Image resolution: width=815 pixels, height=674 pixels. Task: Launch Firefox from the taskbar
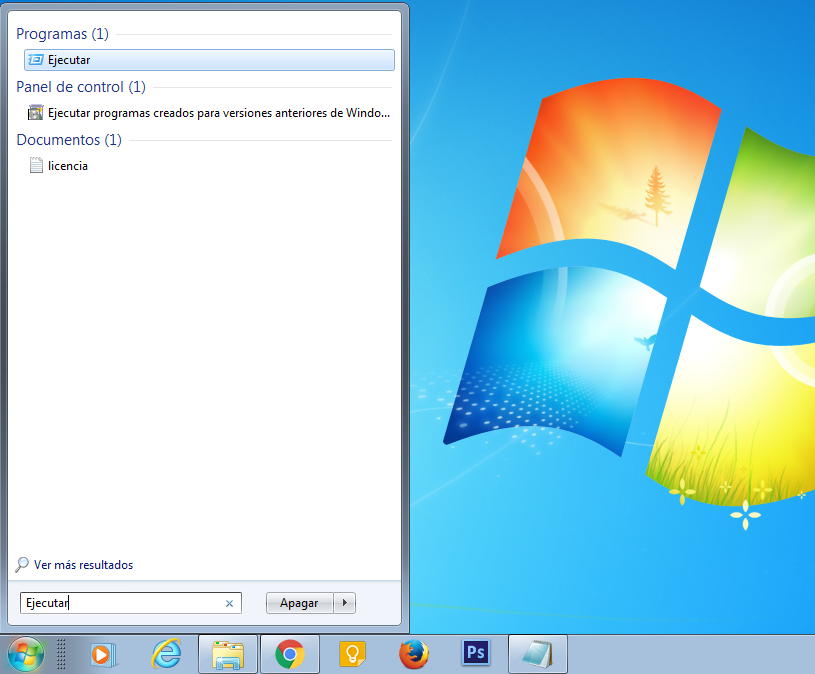pyautogui.click(x=414, y=654)
